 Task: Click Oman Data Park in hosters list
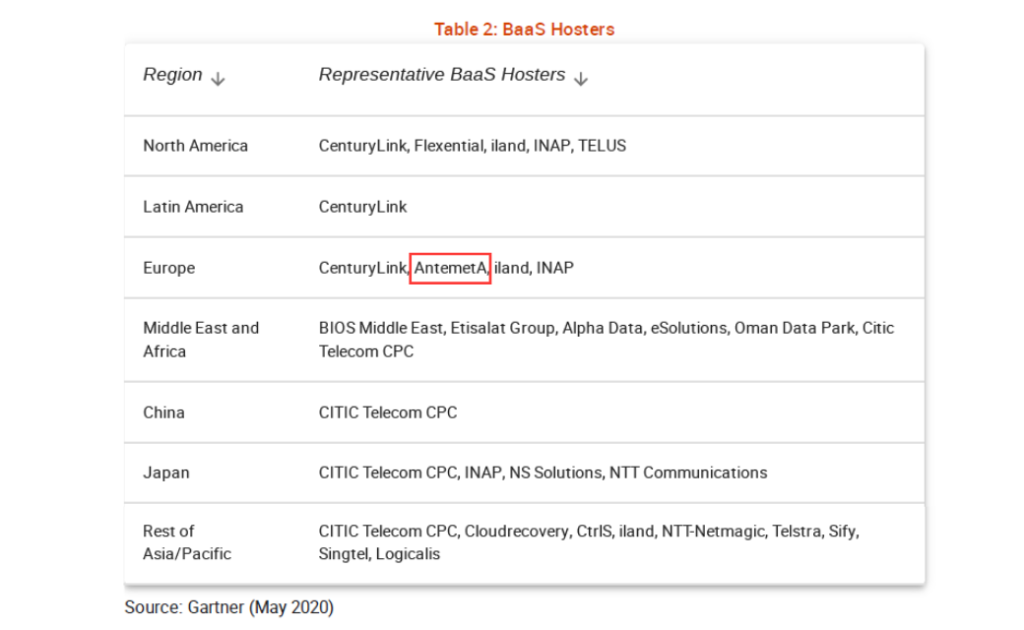pos(797,328)
